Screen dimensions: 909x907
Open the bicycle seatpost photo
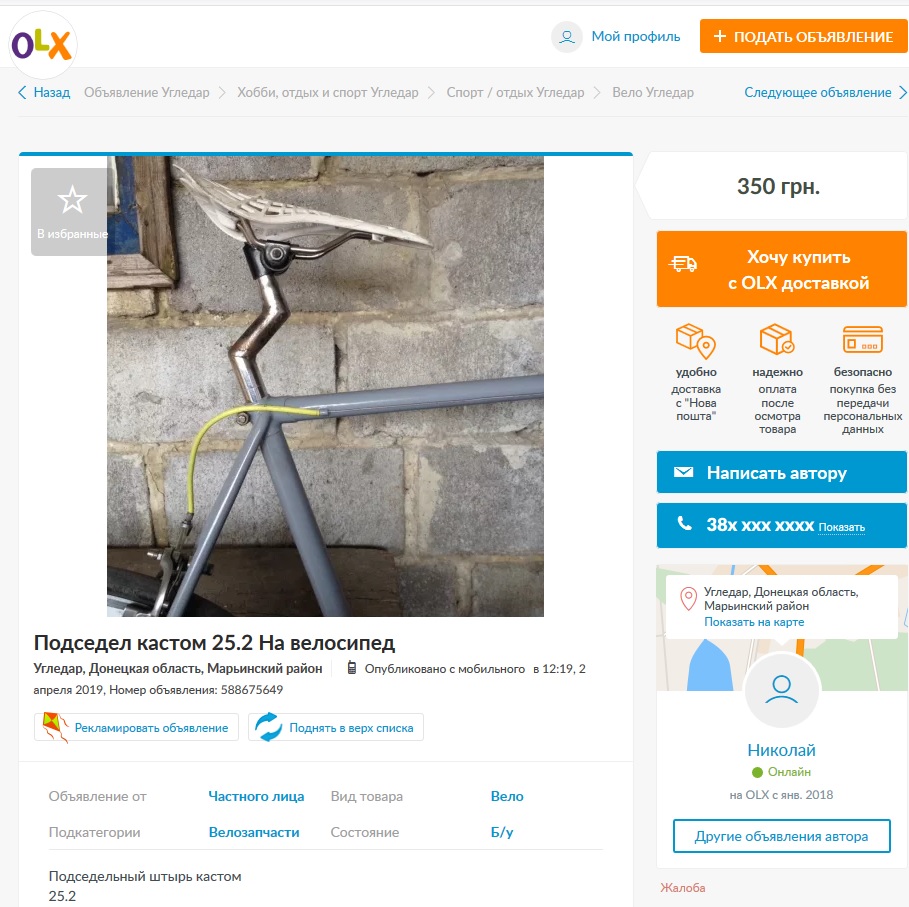325,386
